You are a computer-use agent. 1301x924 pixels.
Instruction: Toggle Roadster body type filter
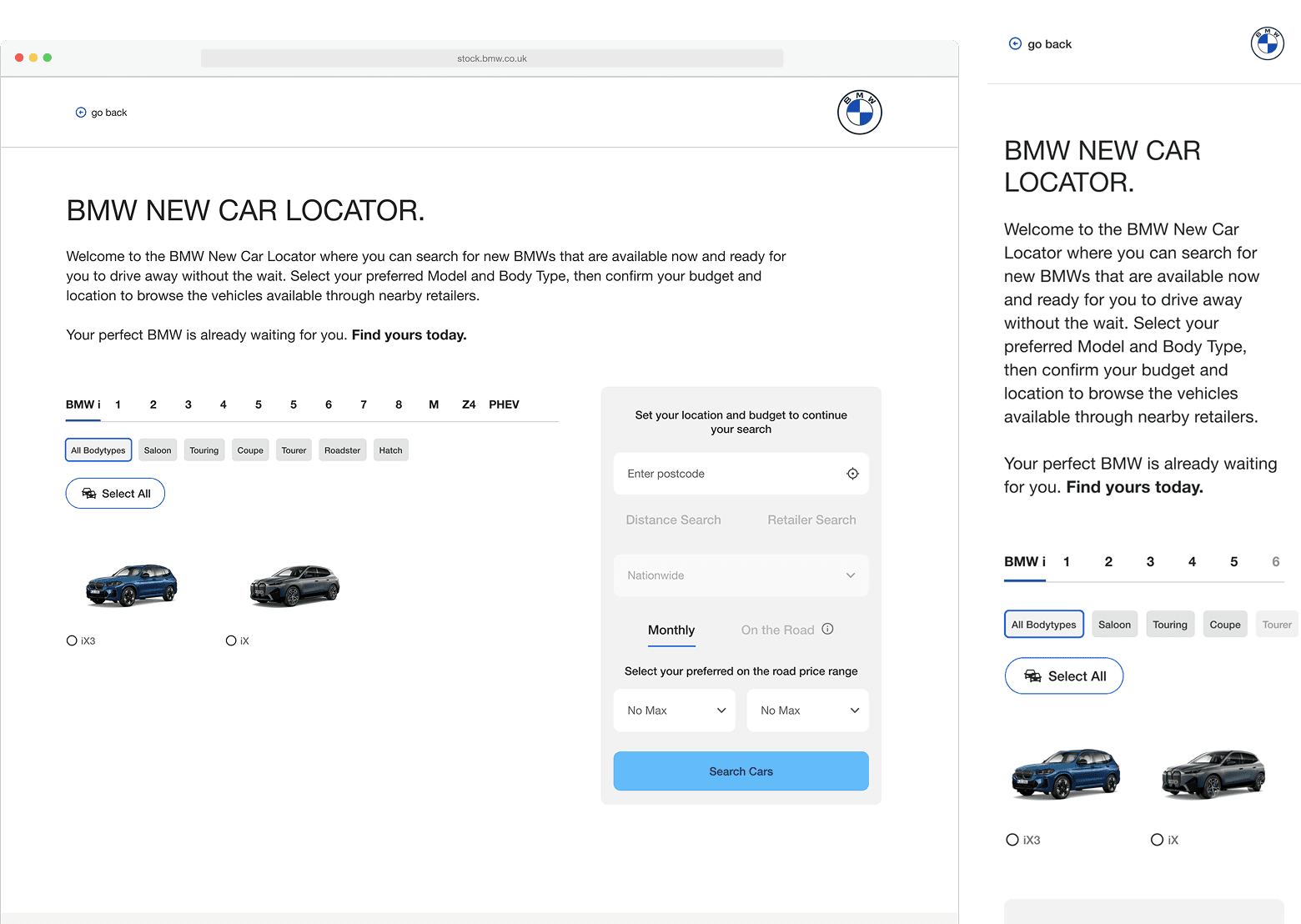343,450
